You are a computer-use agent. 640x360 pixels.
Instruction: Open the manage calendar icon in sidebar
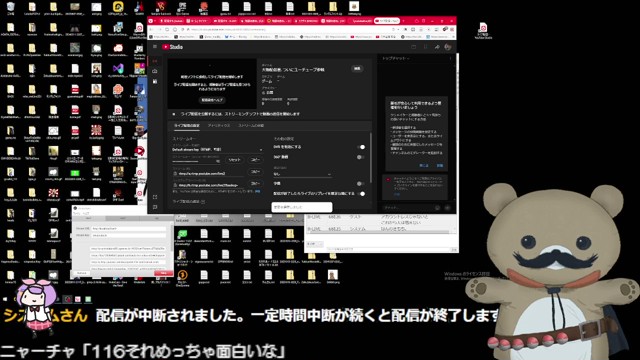155,81
